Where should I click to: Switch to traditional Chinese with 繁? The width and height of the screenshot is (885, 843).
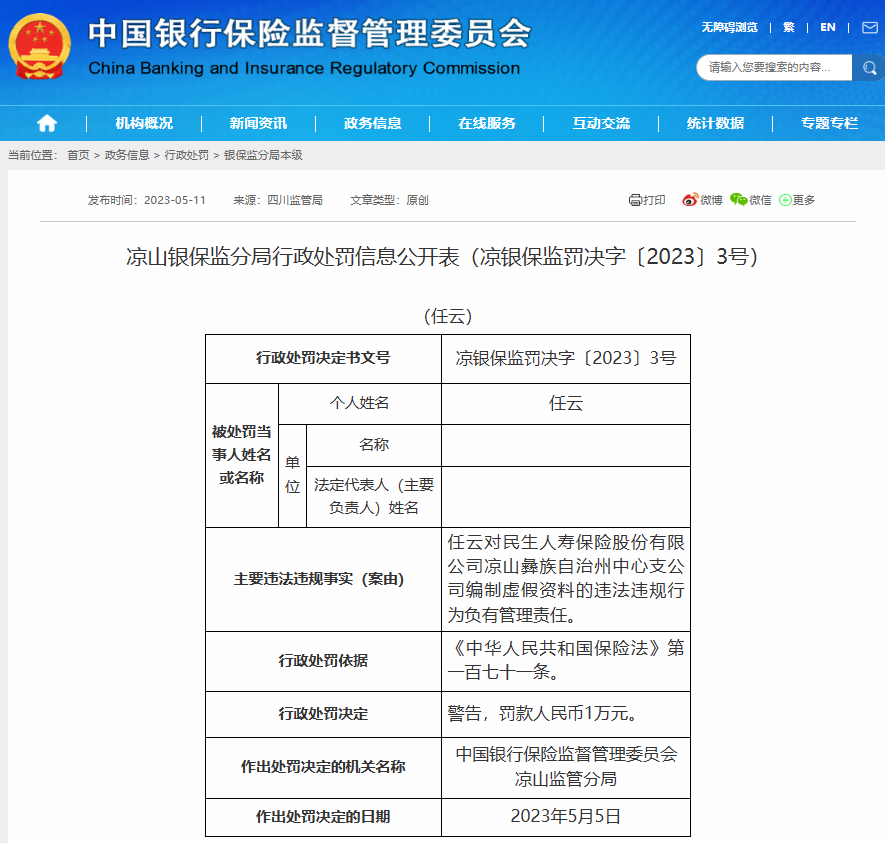coord(789,28)
